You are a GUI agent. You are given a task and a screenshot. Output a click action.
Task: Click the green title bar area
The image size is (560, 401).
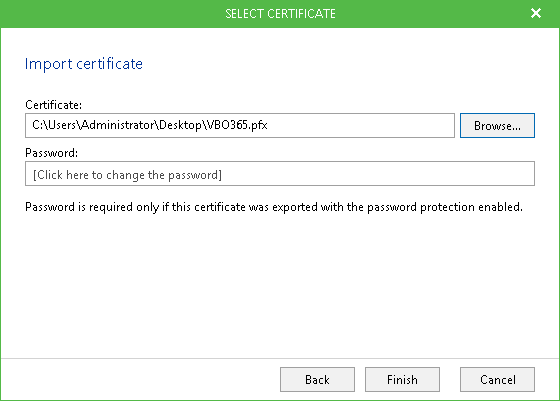107,14
